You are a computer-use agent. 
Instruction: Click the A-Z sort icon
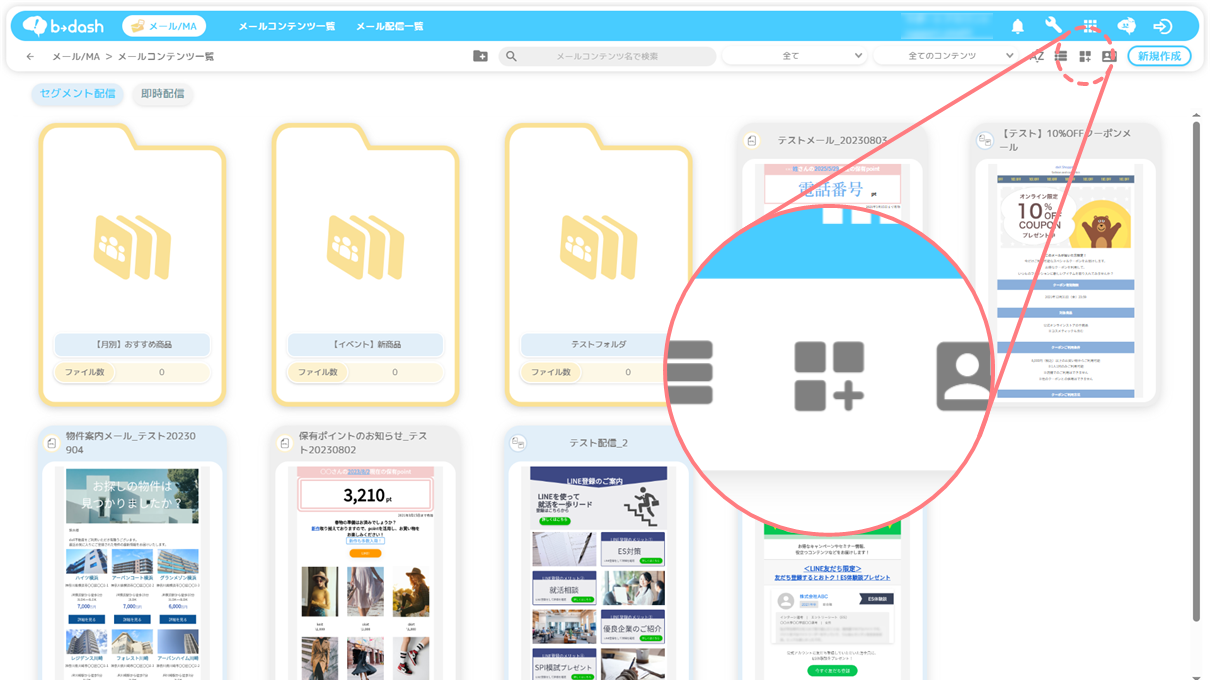1037,56
